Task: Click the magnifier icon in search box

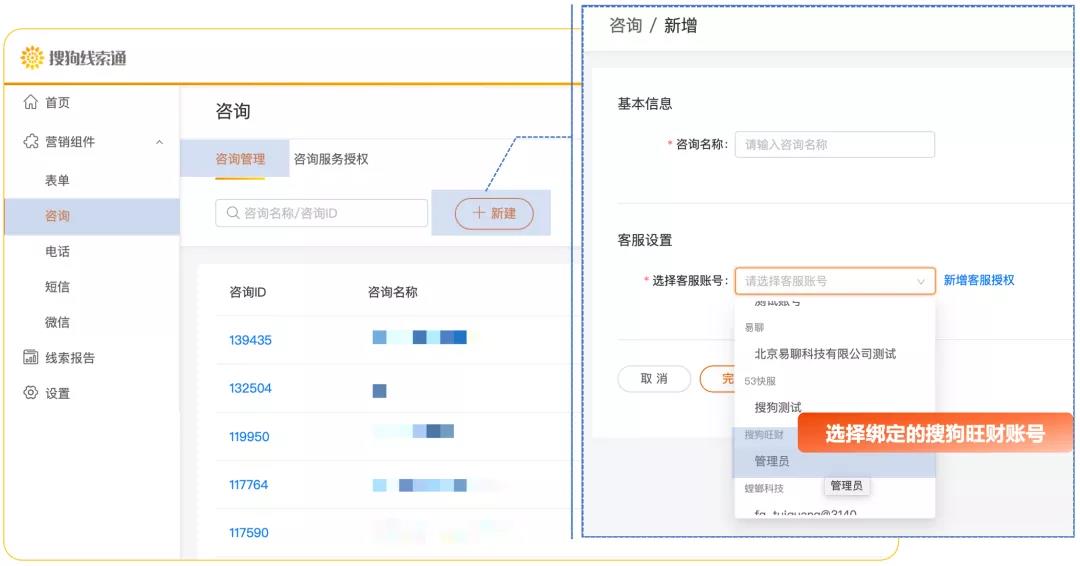Action: coord(233,213)
